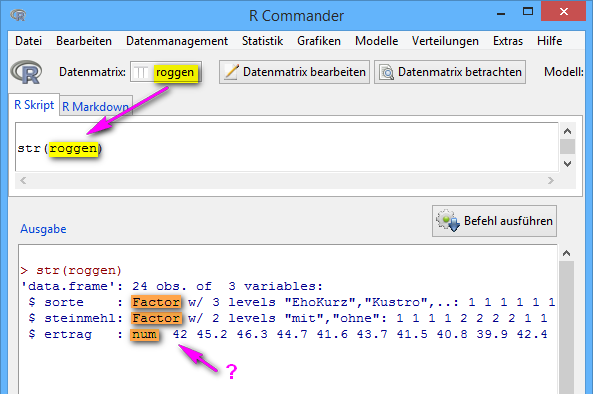The image size is (593, 394).
Task: Click the gear icon on Befehl ausführen
Action: (x=448, y=220)
